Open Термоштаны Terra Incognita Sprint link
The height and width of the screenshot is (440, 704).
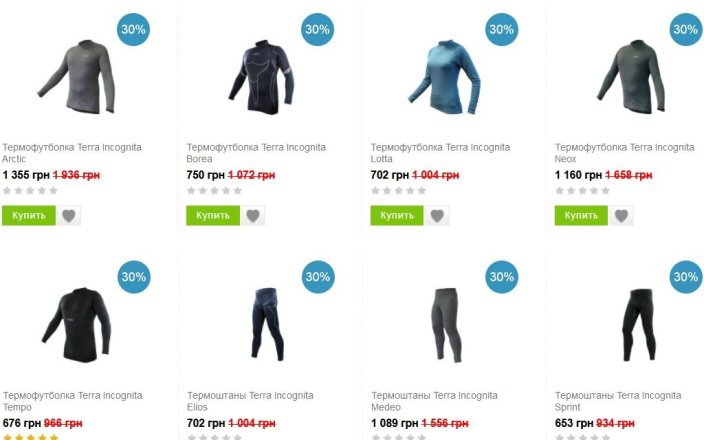pos(618,401)
